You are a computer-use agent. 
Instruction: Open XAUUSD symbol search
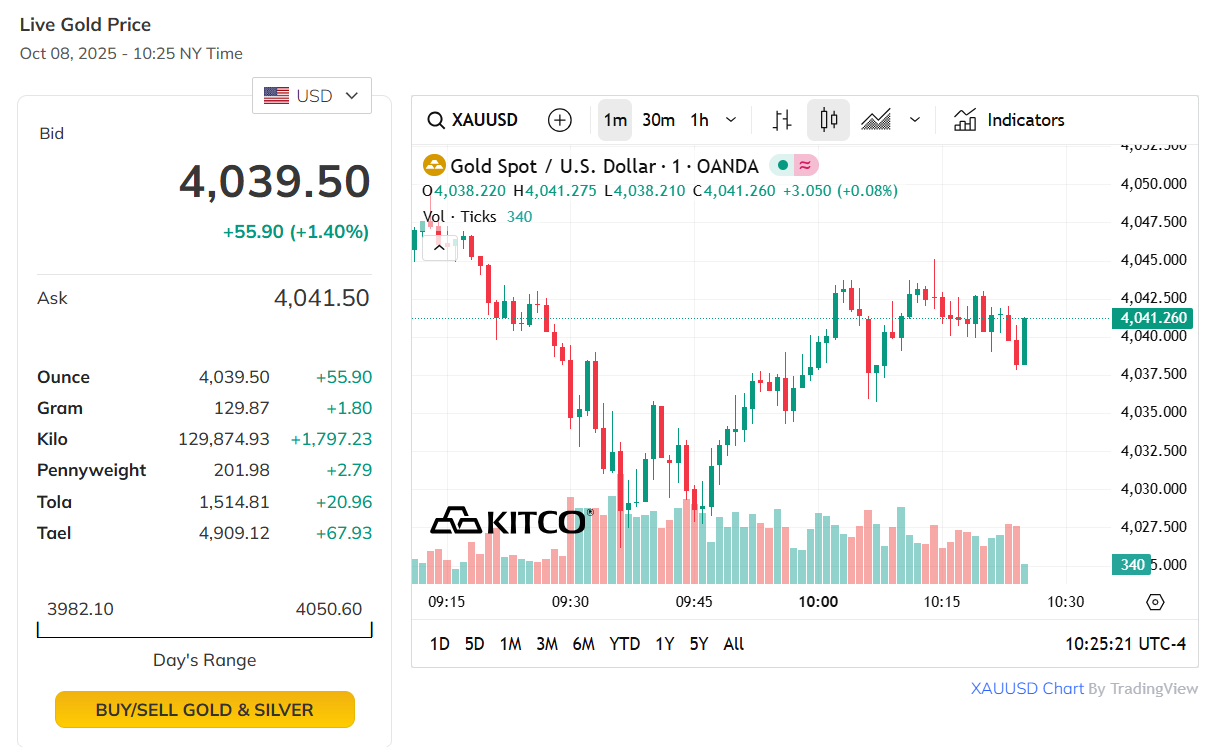pos(473,120)
